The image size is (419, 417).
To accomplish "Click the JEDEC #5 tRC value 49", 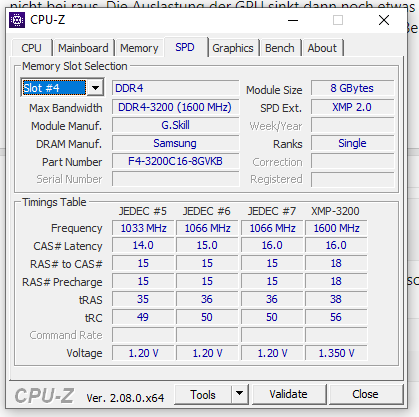I will click(x=143, y=317).
